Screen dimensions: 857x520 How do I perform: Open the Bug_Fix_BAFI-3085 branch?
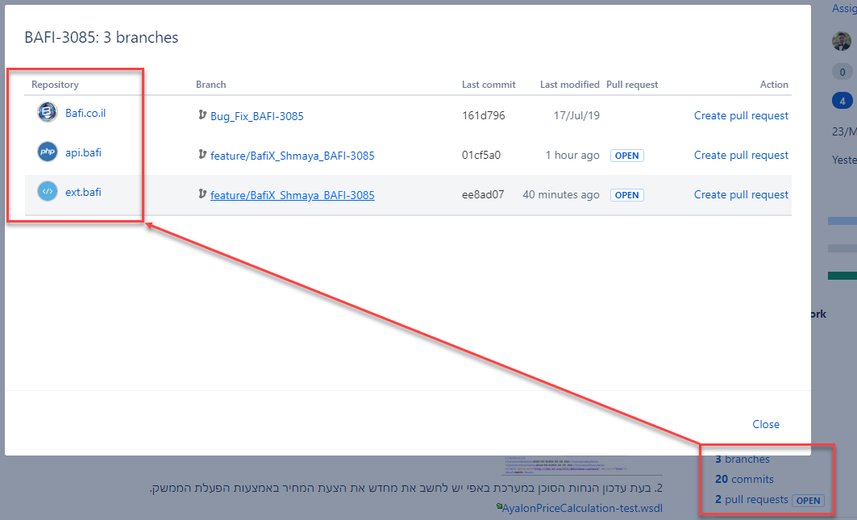click(x=257, y=116)
